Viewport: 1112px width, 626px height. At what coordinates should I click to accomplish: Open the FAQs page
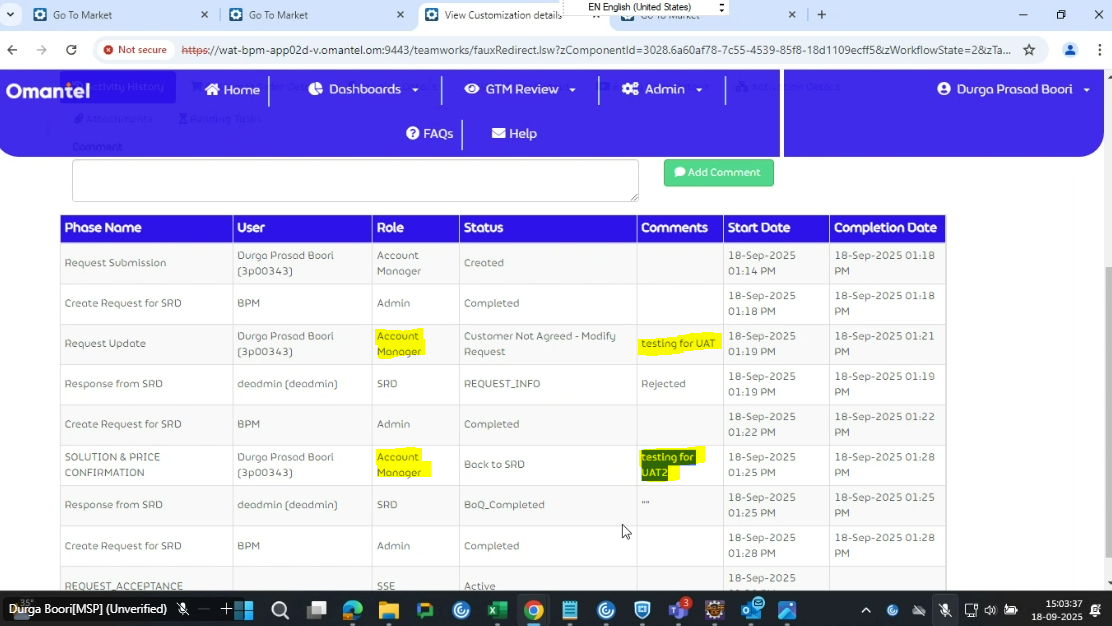pos(430,134)
